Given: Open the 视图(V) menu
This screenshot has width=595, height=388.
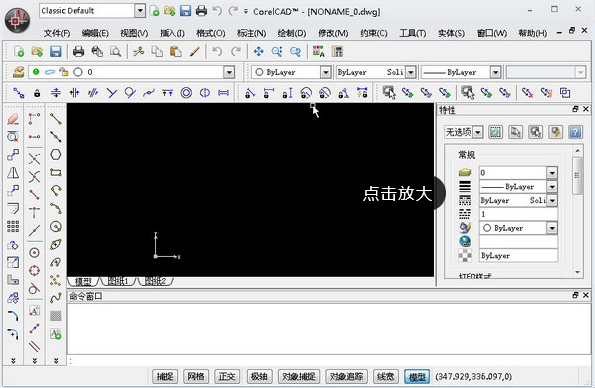Looking at the screenshot, I should [134, 33].
